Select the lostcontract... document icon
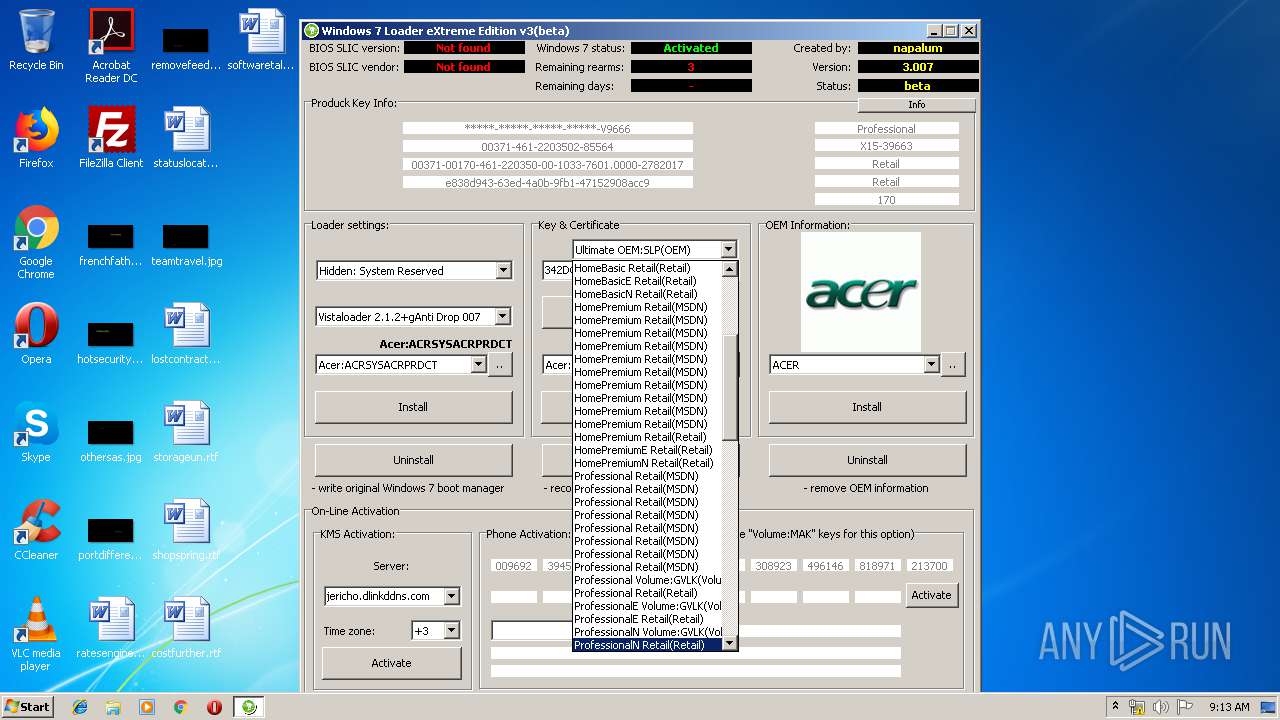1280x720 pixels. [186, 334]
